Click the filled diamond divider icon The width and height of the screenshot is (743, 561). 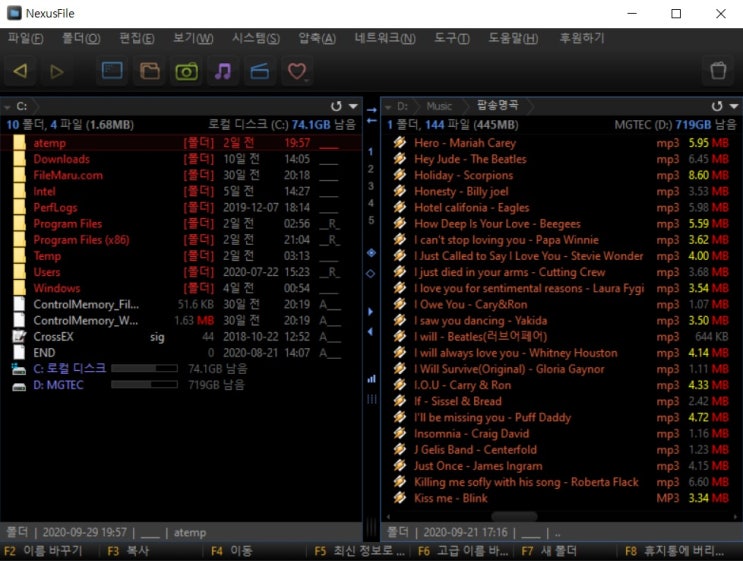click(372, 253)
